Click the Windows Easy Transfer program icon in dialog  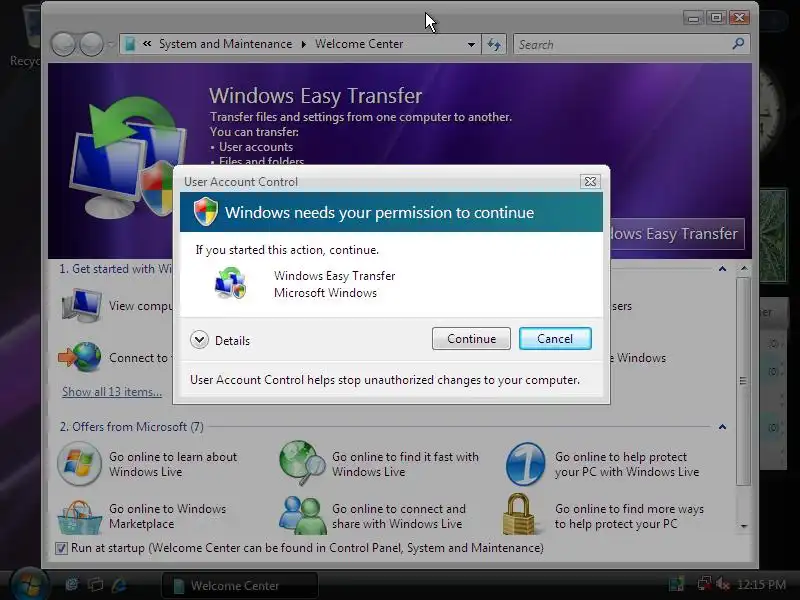231,283
